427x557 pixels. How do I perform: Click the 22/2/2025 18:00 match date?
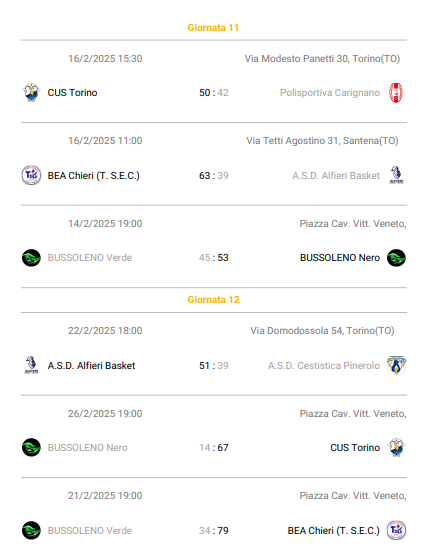point(105,331)
